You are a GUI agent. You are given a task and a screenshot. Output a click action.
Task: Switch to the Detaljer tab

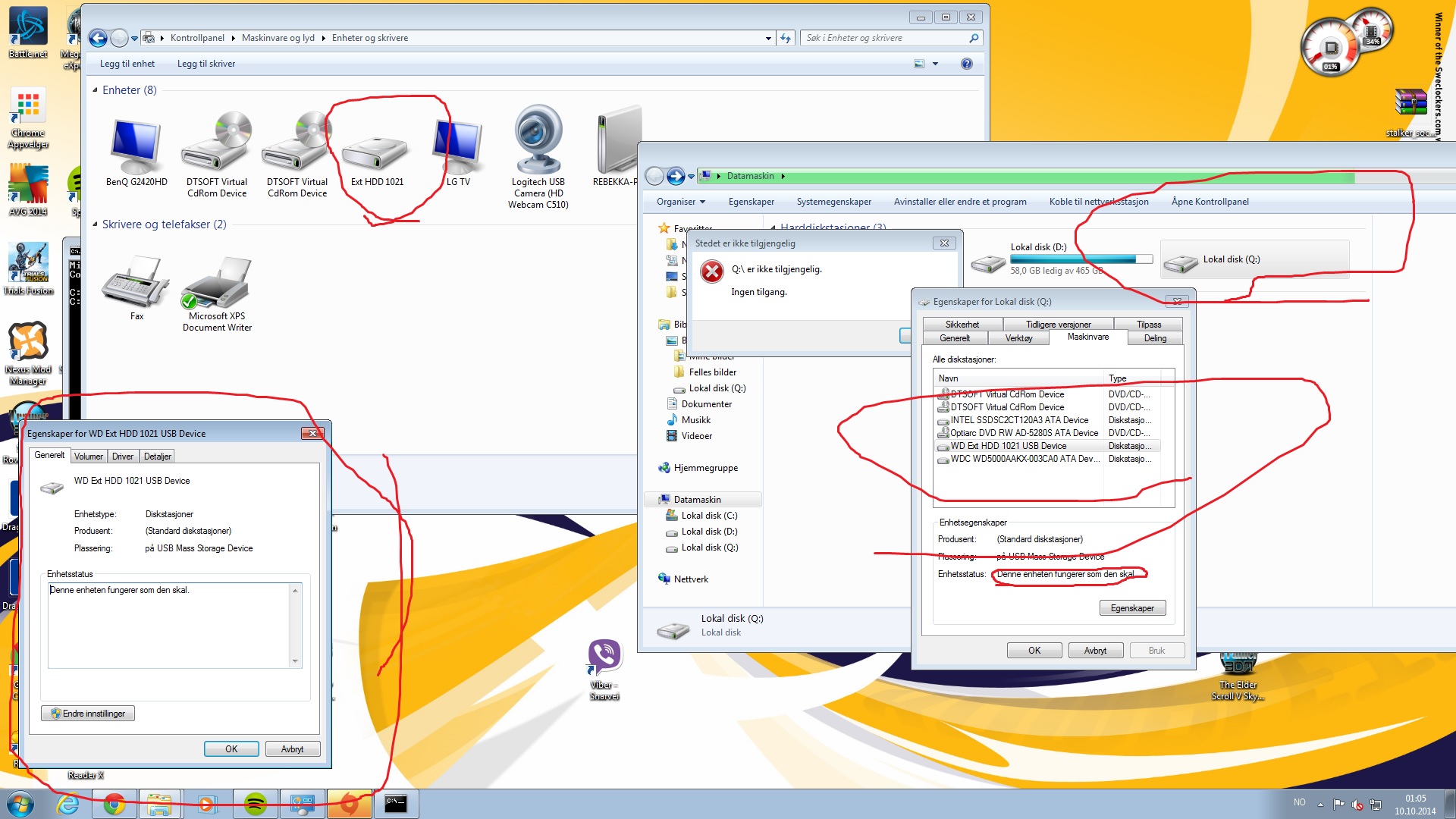point(157,457)
